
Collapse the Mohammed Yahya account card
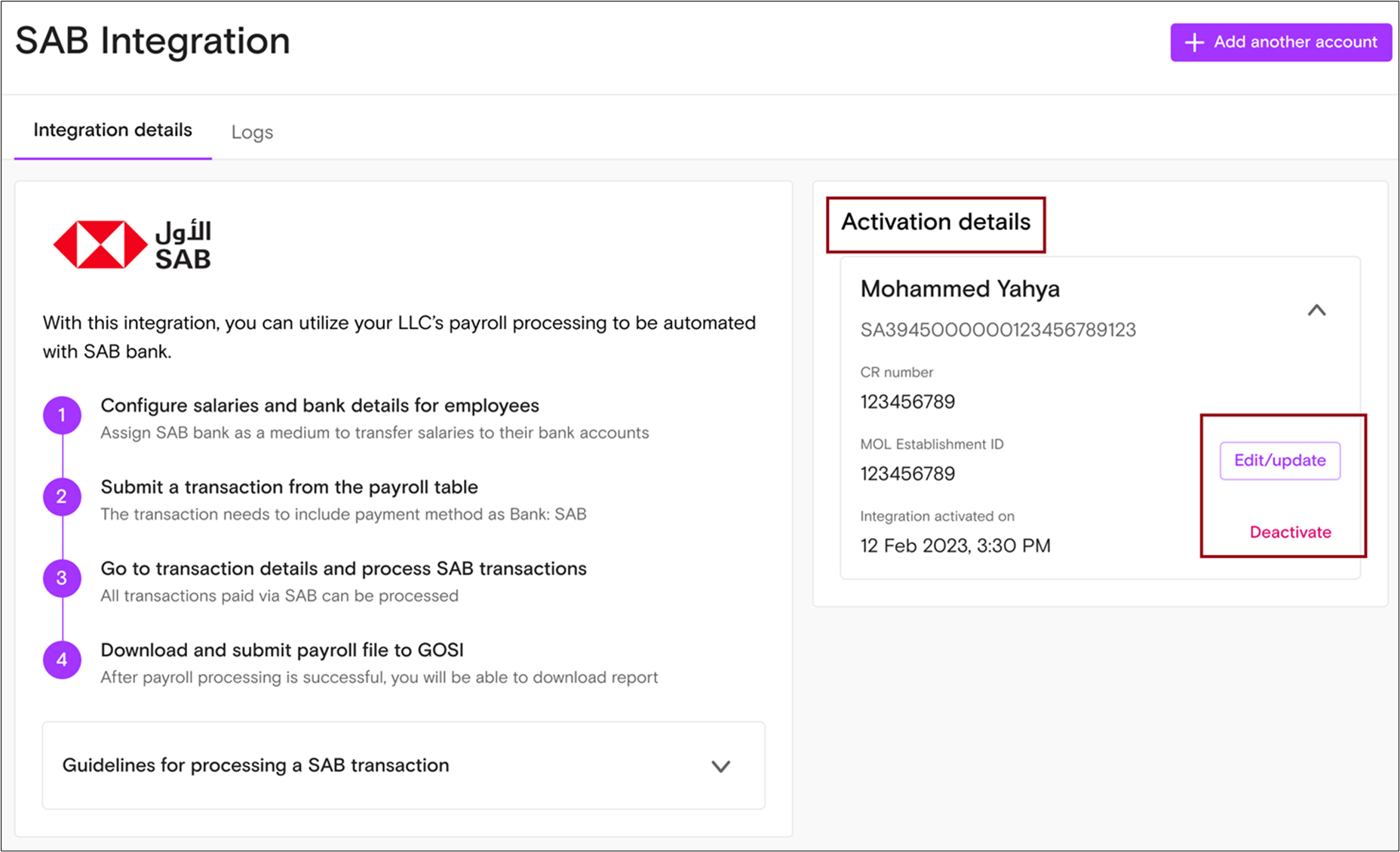pyautogui.click(x=1316, y=310)
